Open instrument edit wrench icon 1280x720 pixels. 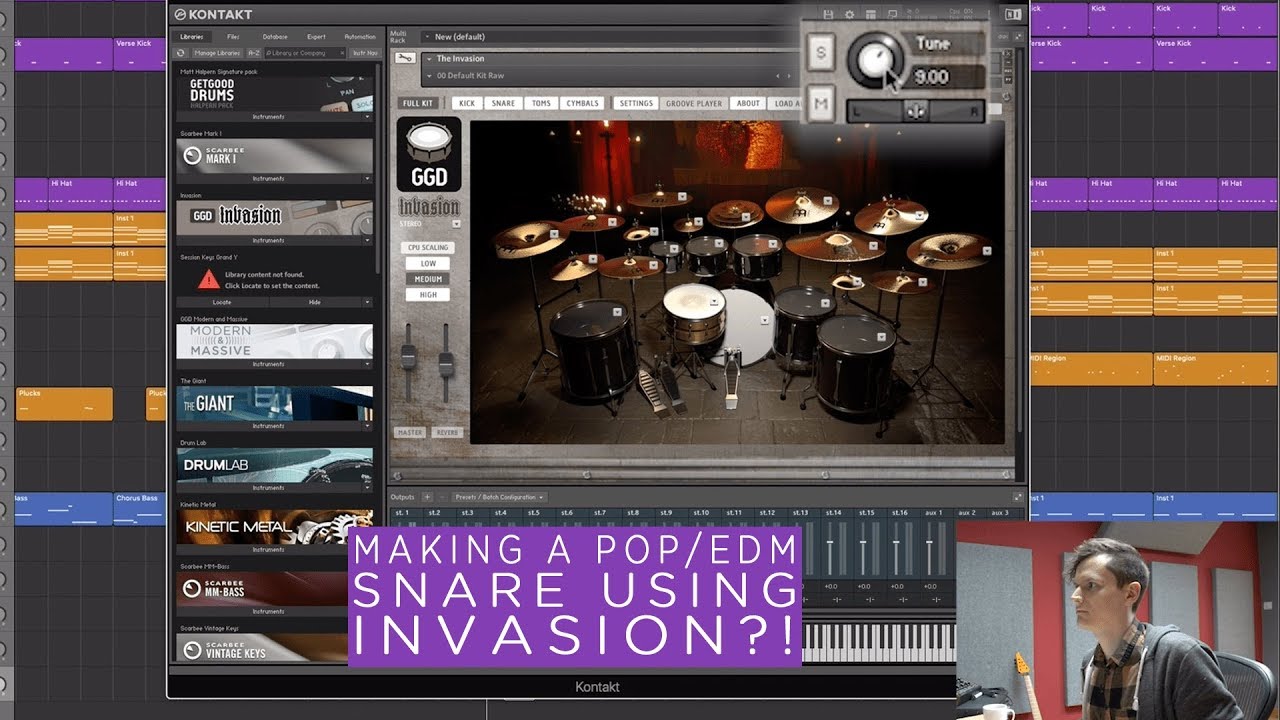[x=405, y=58]
